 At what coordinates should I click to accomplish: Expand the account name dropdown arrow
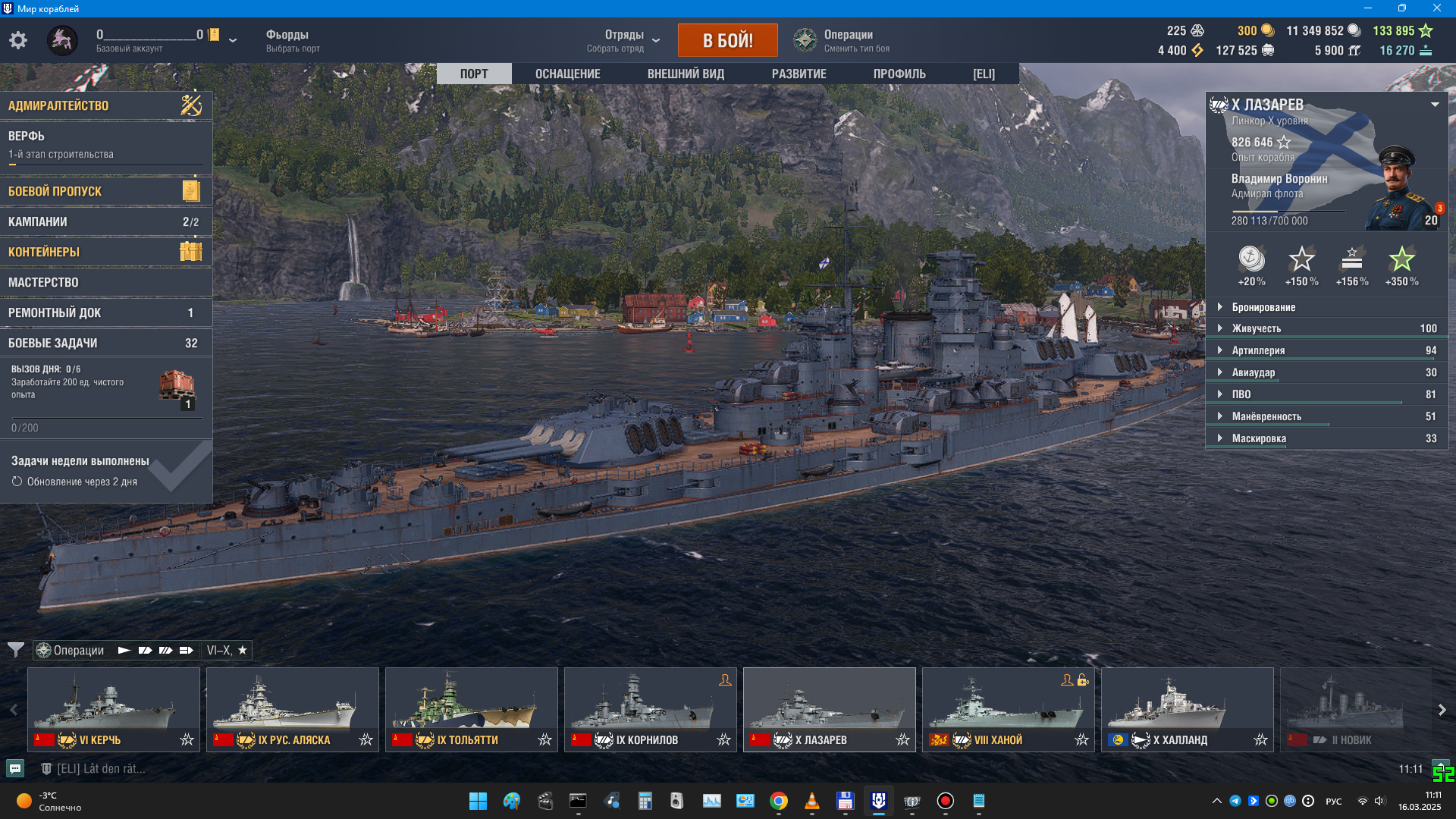click(x=233, y=40)
